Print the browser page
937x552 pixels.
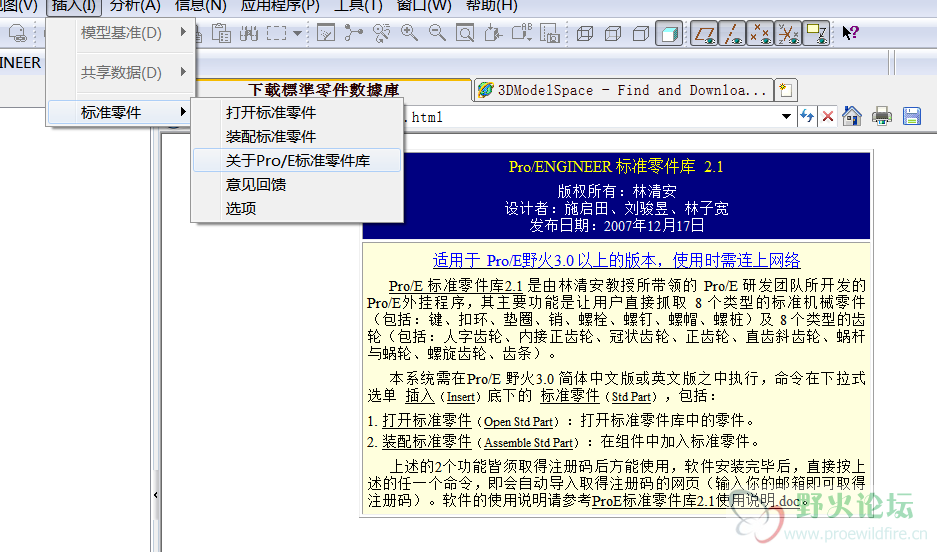click(x=881, y=116)
